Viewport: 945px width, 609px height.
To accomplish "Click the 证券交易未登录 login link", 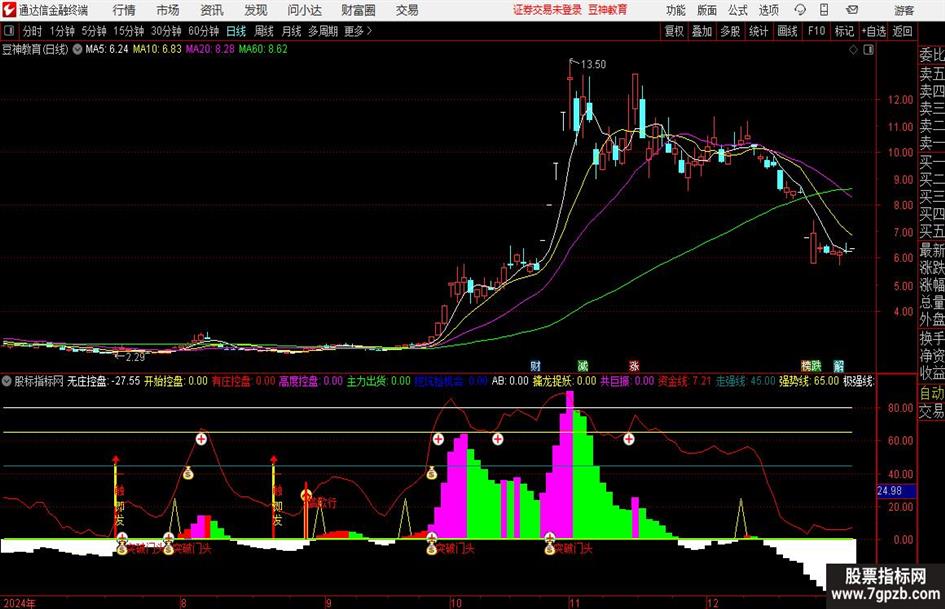I will 548,10.
